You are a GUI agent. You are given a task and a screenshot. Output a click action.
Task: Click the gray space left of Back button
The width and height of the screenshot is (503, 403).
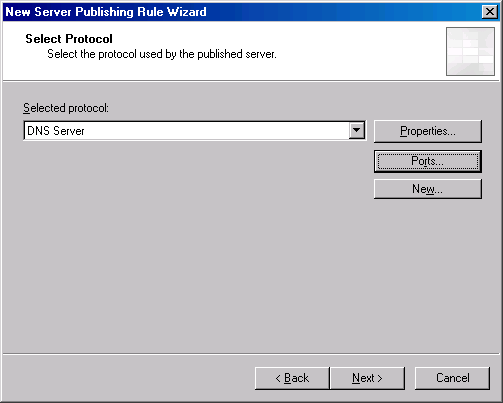[x=128, y=378]
